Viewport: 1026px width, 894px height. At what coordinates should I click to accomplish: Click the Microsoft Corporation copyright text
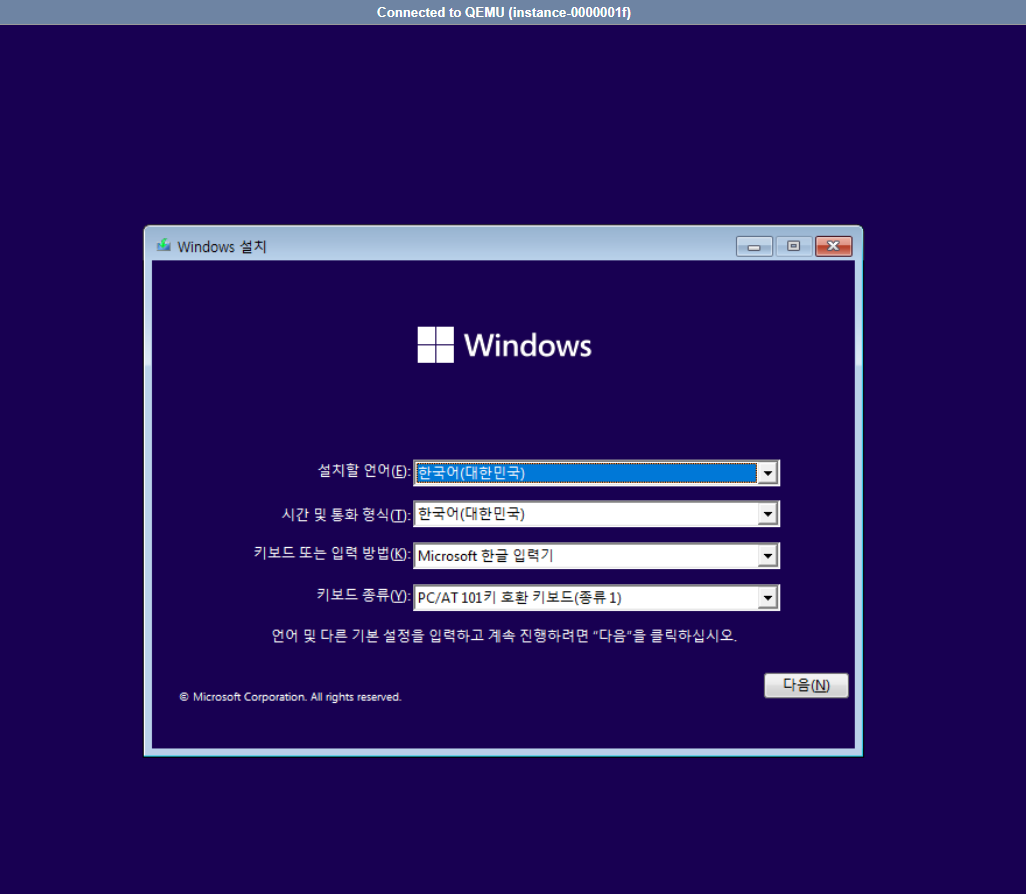[x=290, y=697]
